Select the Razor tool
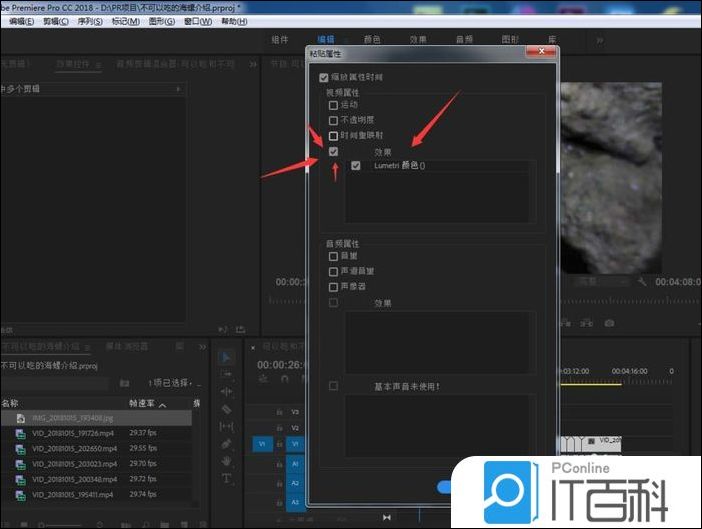 [226, 409]
